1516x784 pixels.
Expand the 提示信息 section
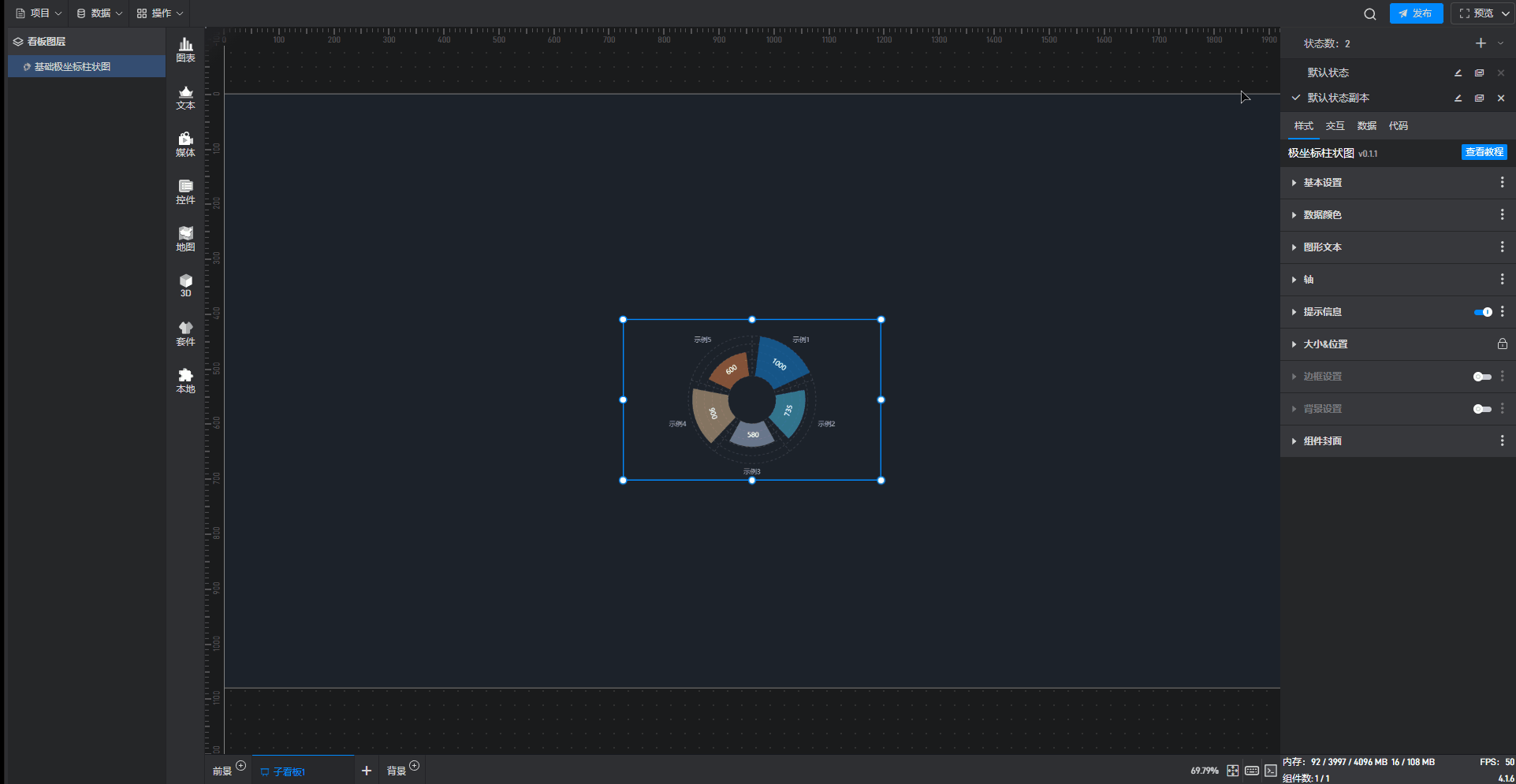tap(1294, 312)
